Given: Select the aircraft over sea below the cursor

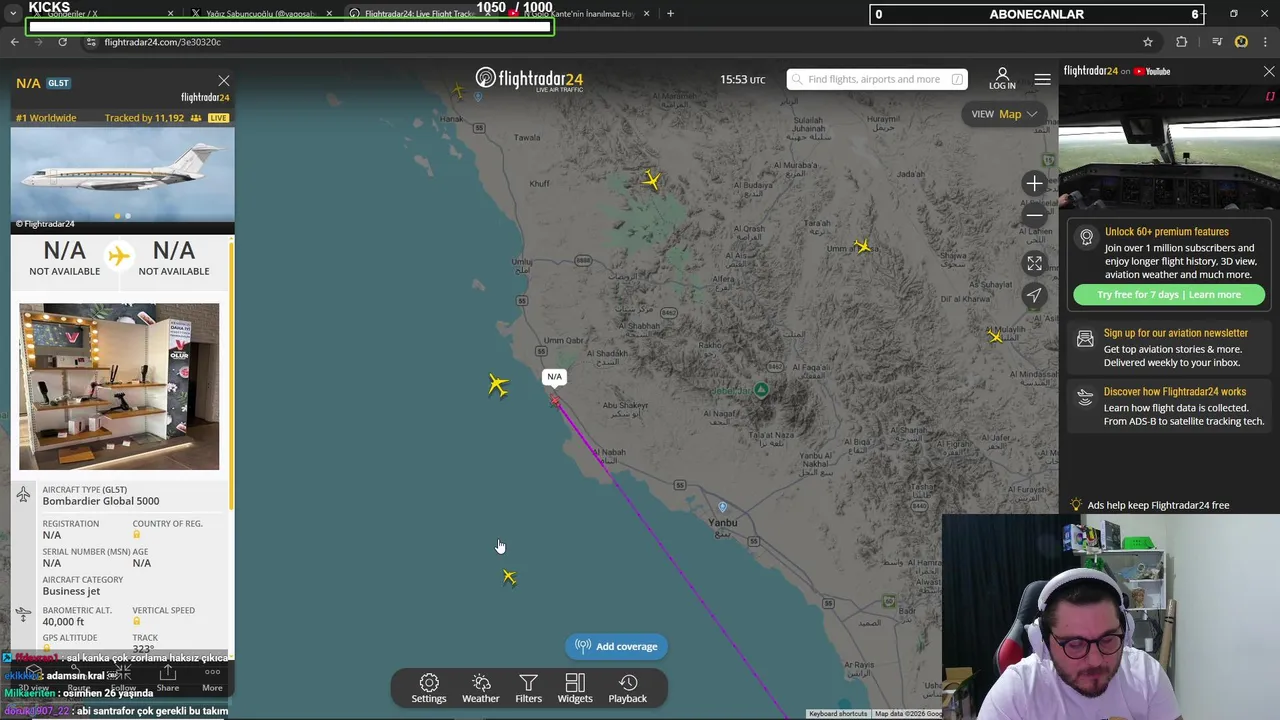Looking at the screenshot, I should (x=509, y=577).
